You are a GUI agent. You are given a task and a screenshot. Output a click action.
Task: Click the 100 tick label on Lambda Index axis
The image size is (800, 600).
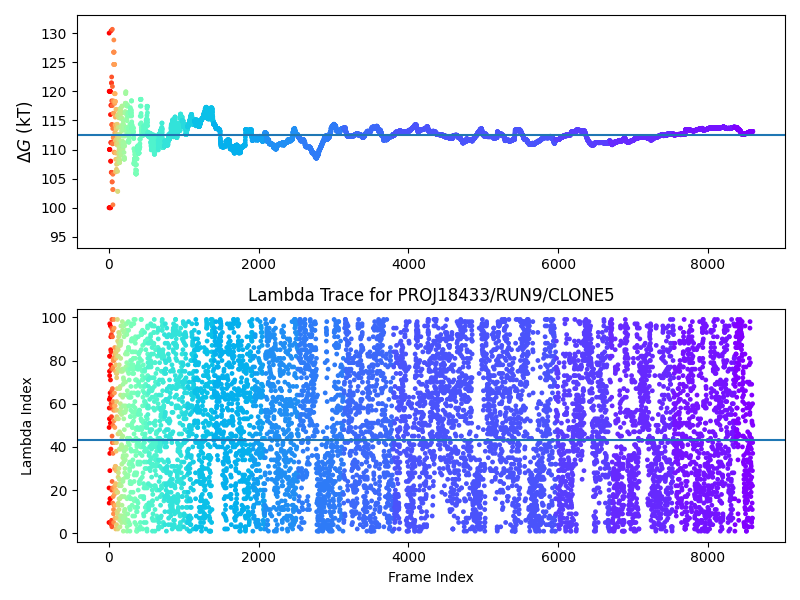coord(54,318)
